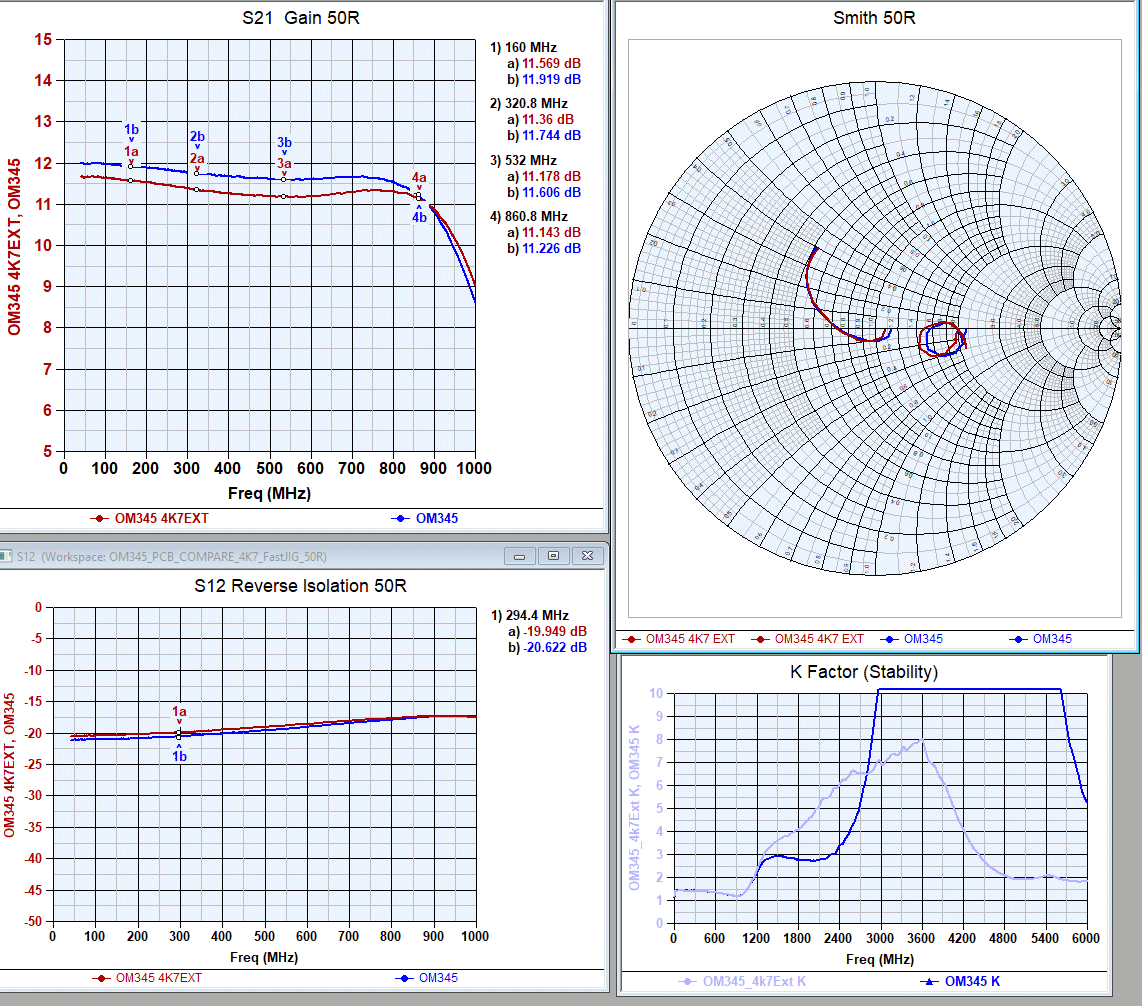
Task: Click the "S12 Reverse Isolation 50R" chart title
Action: coord(300,586)
